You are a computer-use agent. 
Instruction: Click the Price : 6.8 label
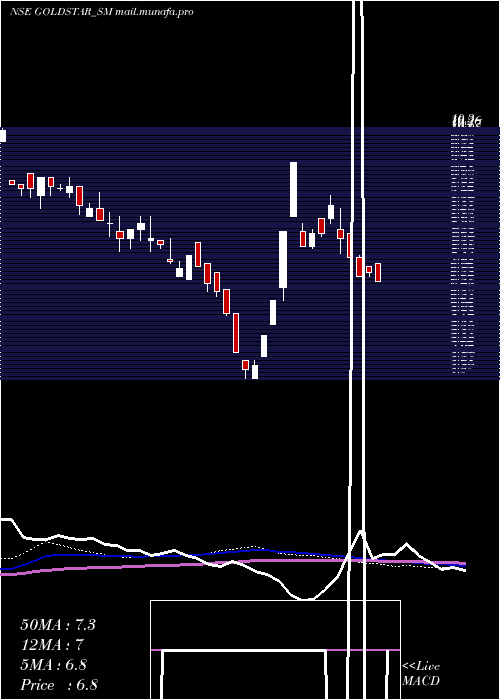[59, 685]
